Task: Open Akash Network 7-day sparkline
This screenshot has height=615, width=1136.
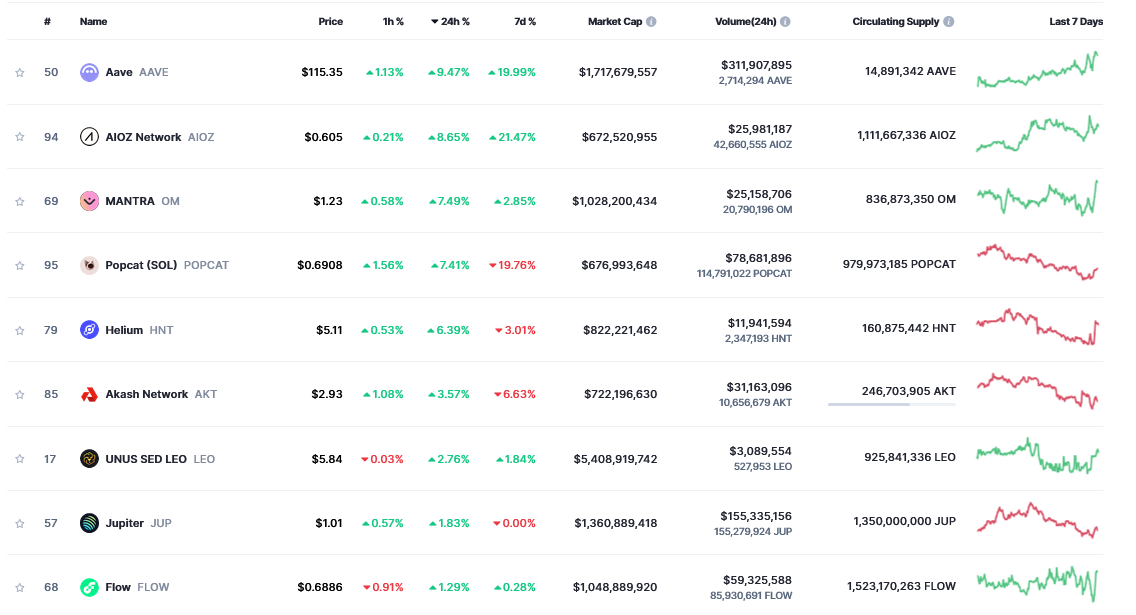Action: click(x=1037, y=391)
